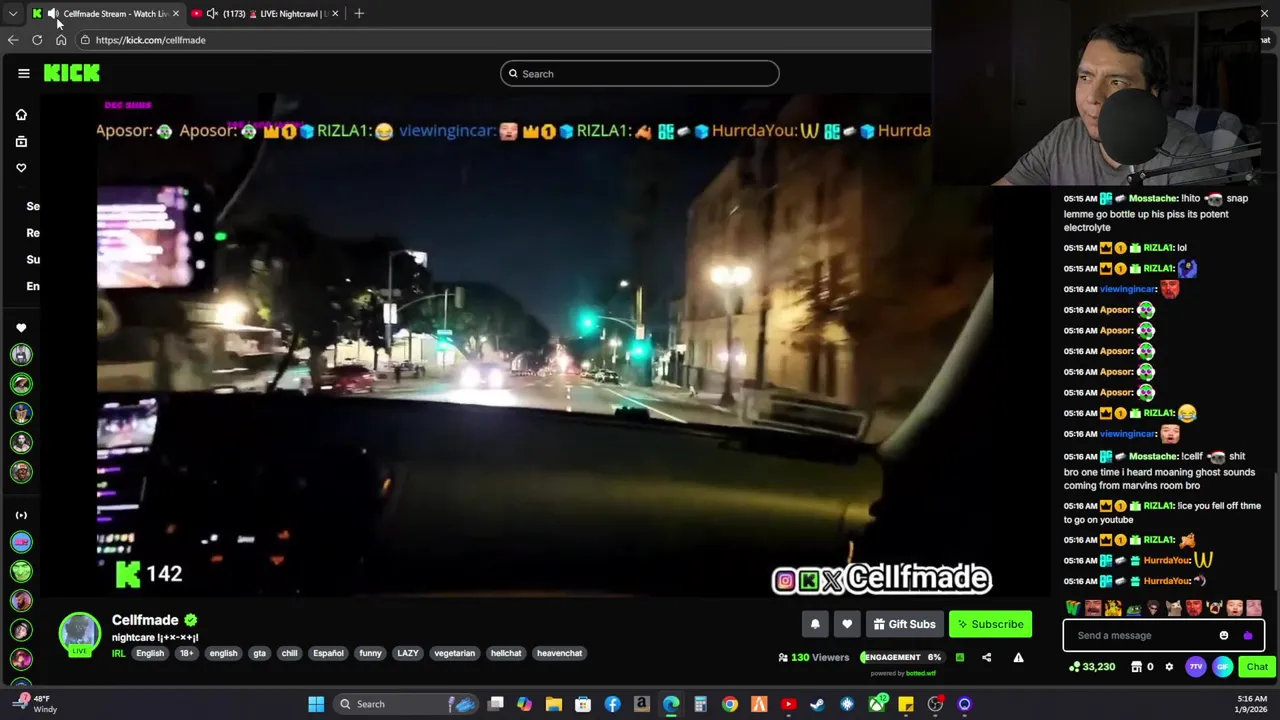Go back in browser history
Screen dimensions: 1280x720
[13, 40]
